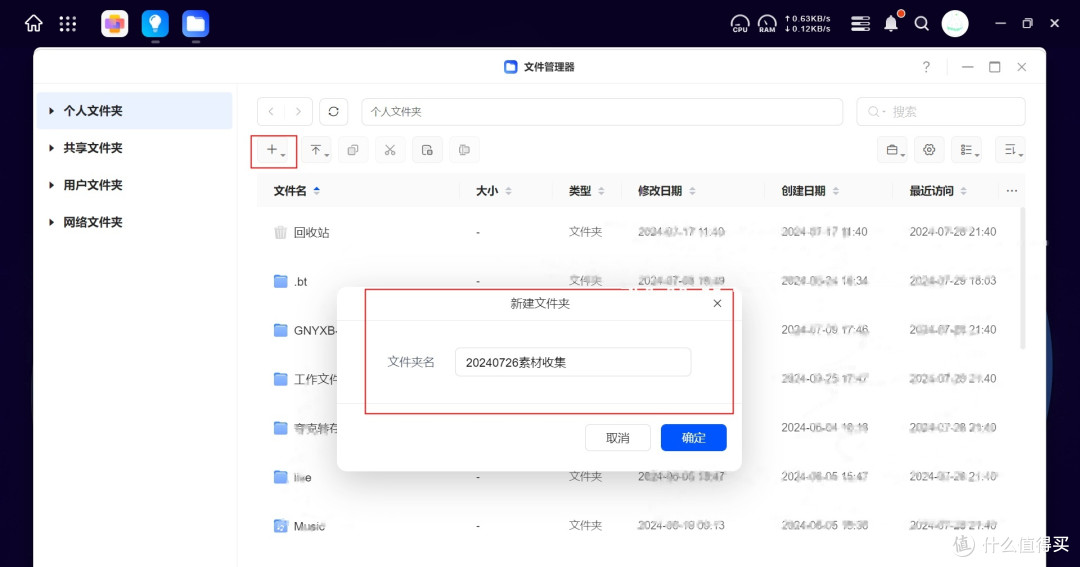This screenshot has width=1080, height=567.
Task: Click the copy toolbar icon
Action: point(353,150)
